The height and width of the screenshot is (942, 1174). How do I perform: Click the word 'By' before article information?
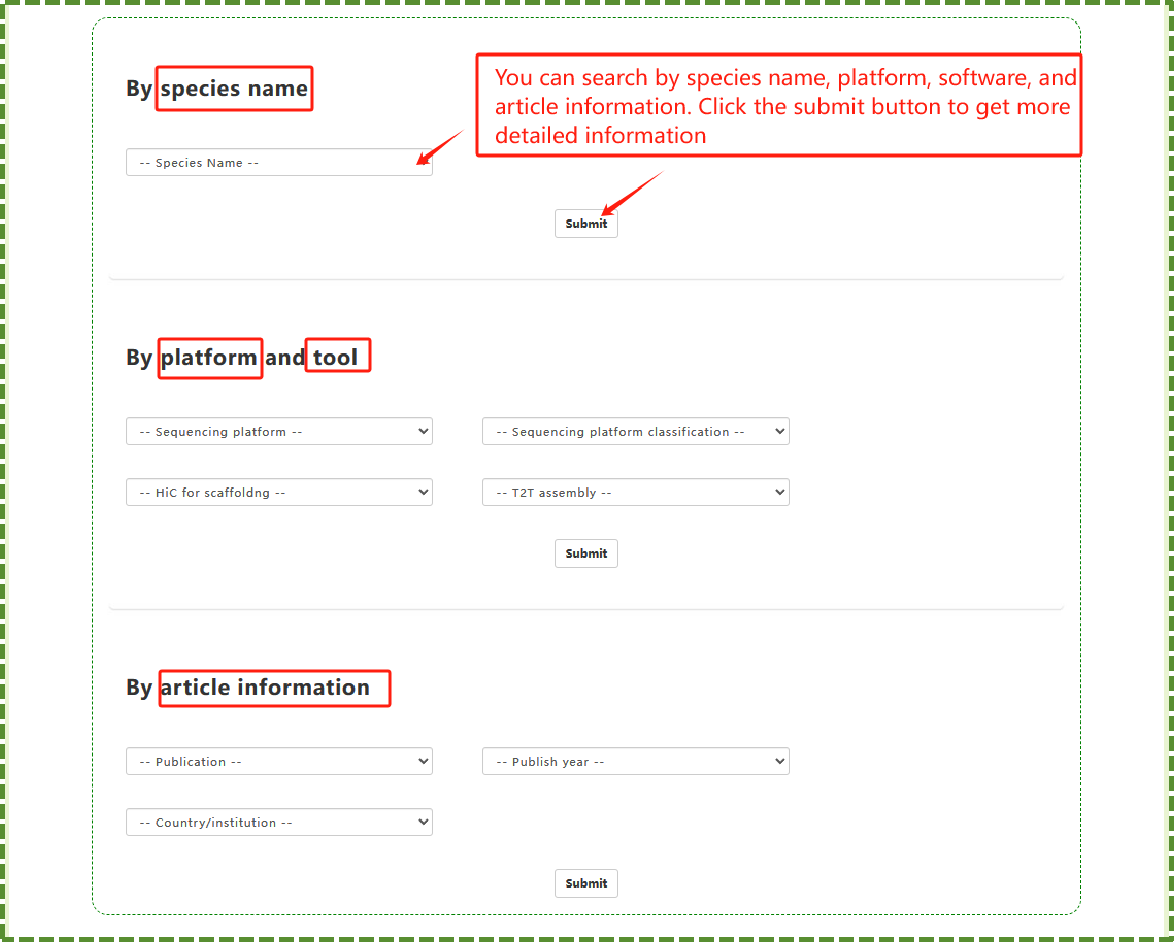(139, 688)
